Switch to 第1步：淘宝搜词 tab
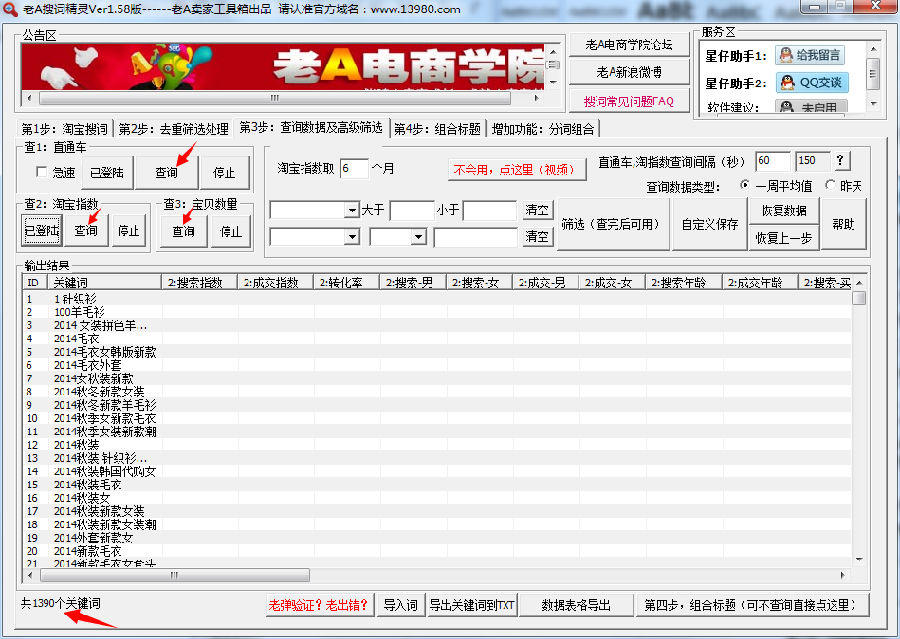The image size is (900, 639). point(64,129)
